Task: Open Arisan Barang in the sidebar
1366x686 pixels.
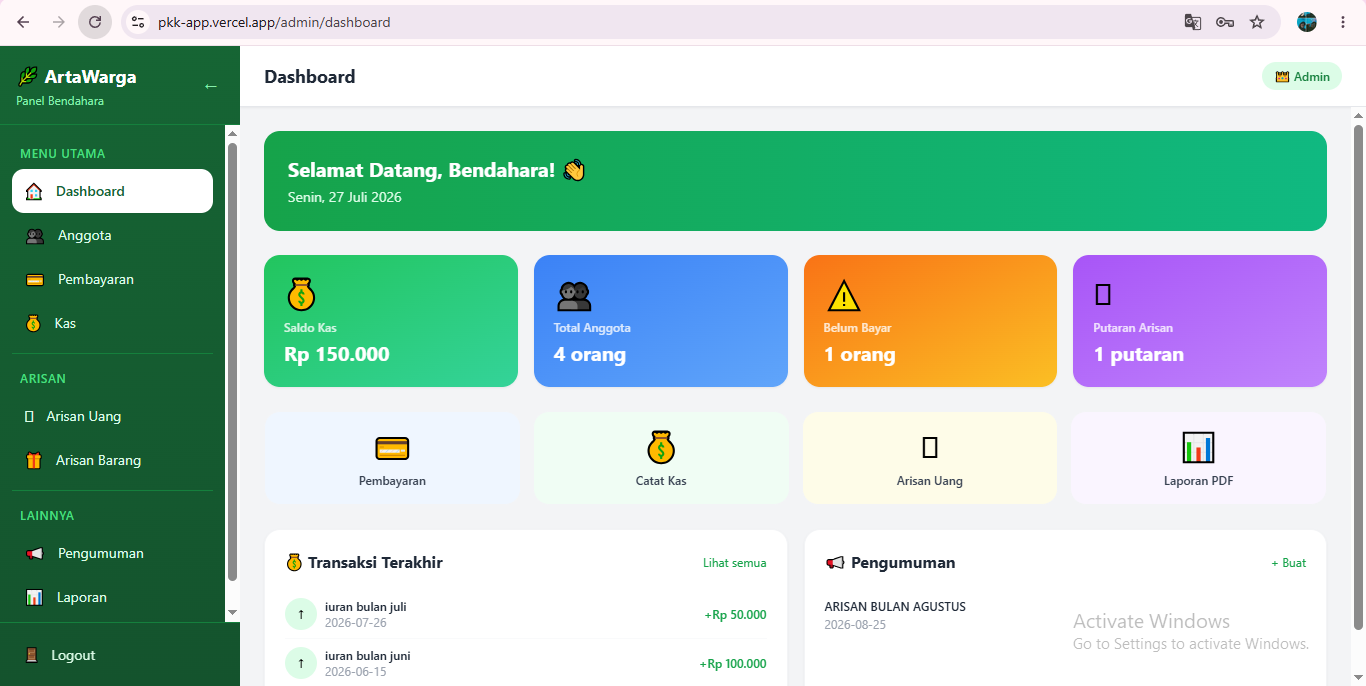Action: point(112,460)
